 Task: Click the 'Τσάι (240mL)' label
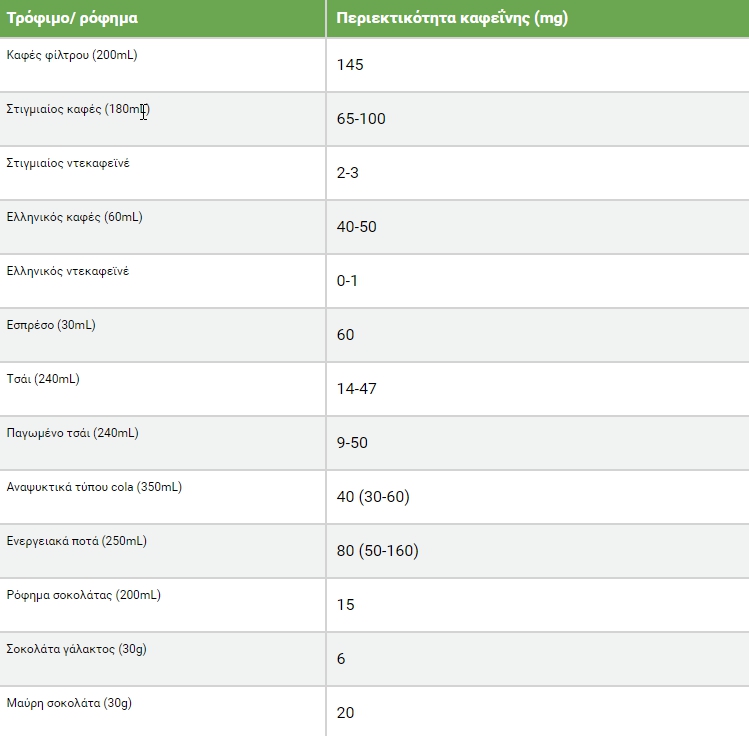pos(43,379)
